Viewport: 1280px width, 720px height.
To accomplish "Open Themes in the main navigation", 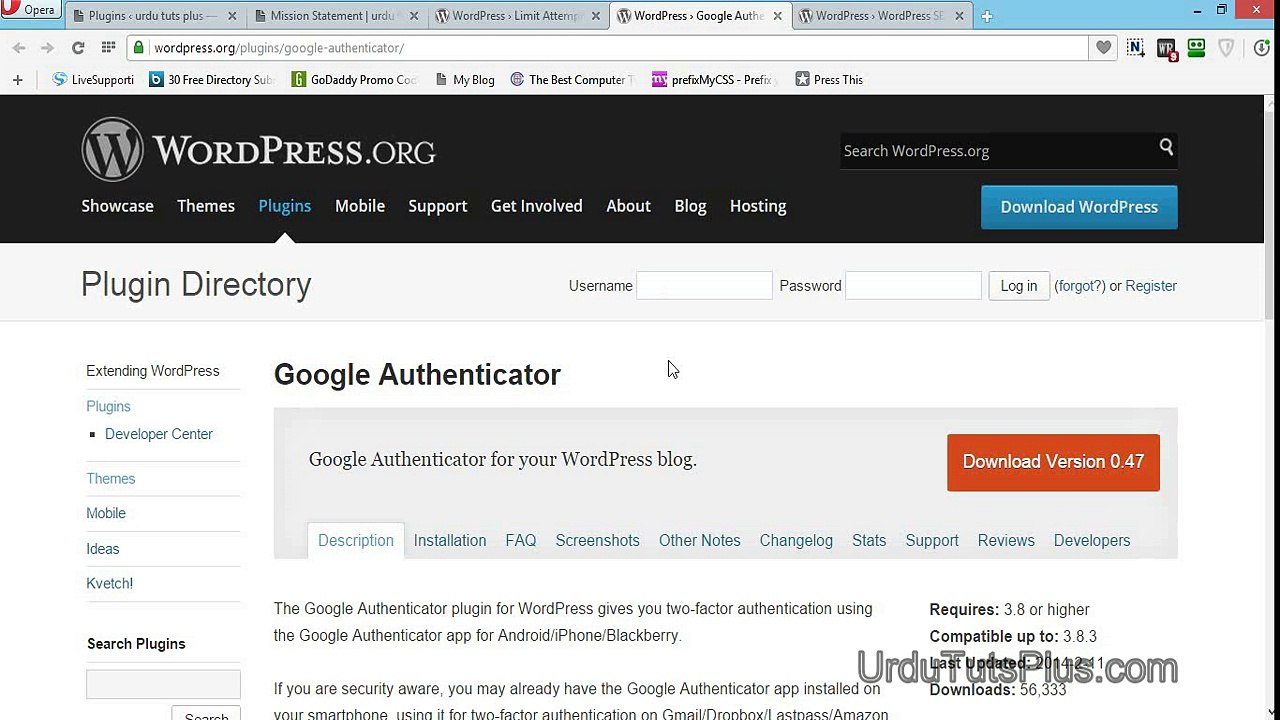I will coord(206,206).
